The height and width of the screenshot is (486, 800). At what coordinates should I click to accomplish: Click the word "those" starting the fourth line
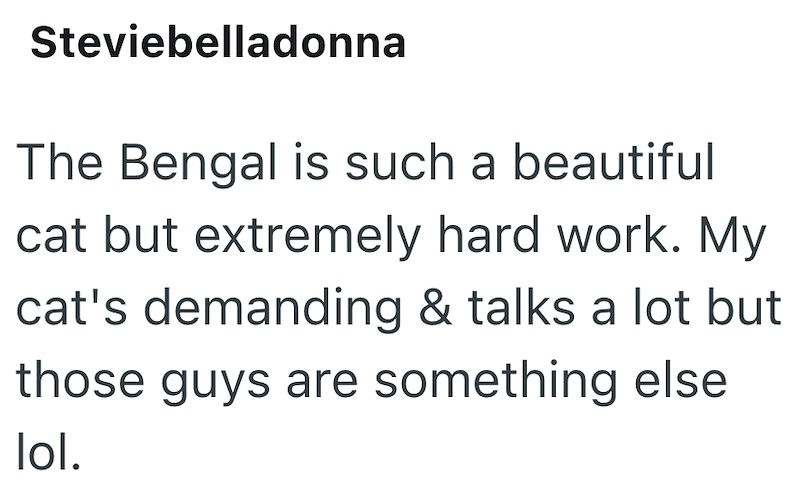pos(80,380)
